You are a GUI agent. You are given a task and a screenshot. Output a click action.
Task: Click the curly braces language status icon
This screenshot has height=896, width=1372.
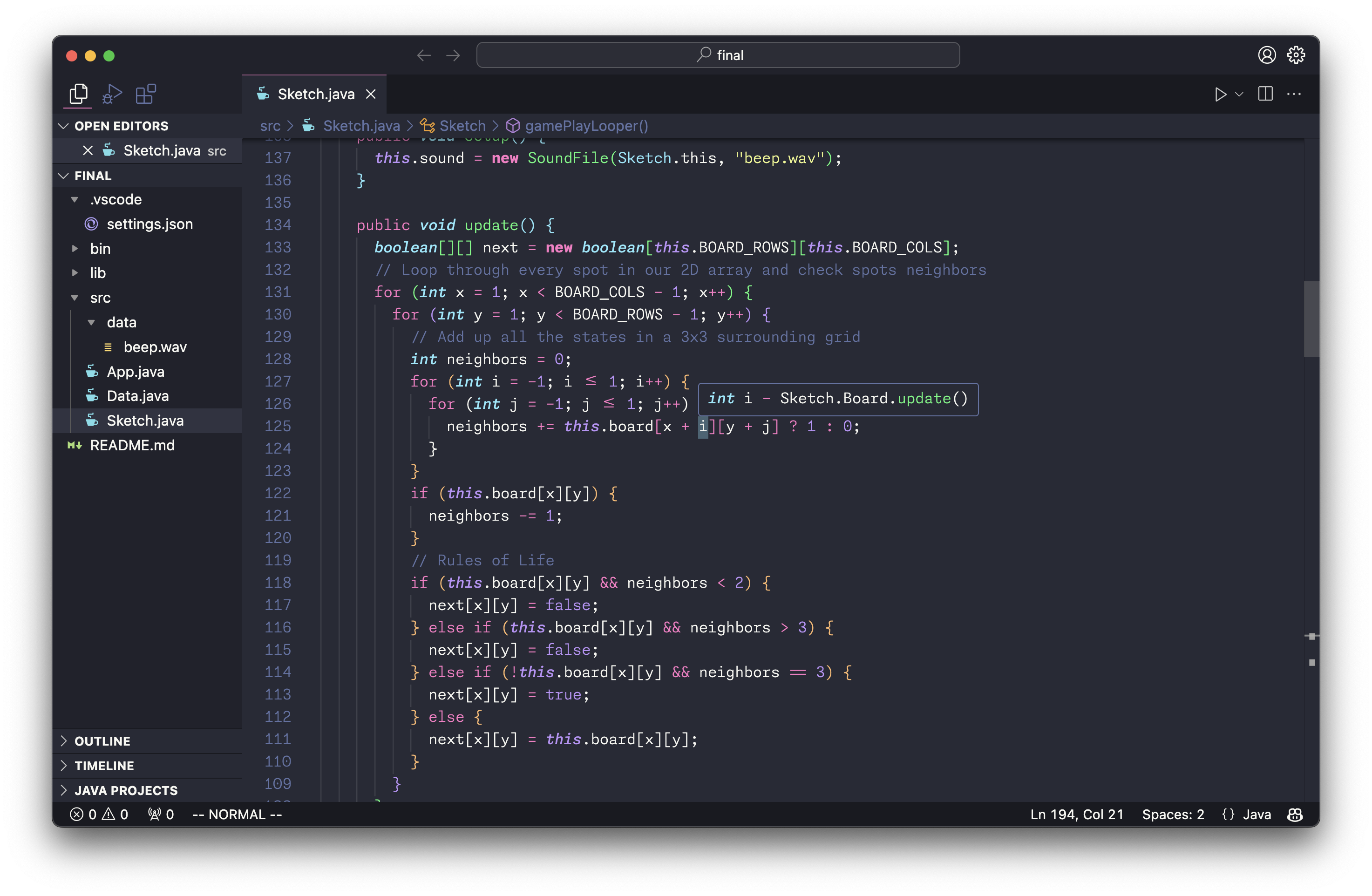point(1228,814)
